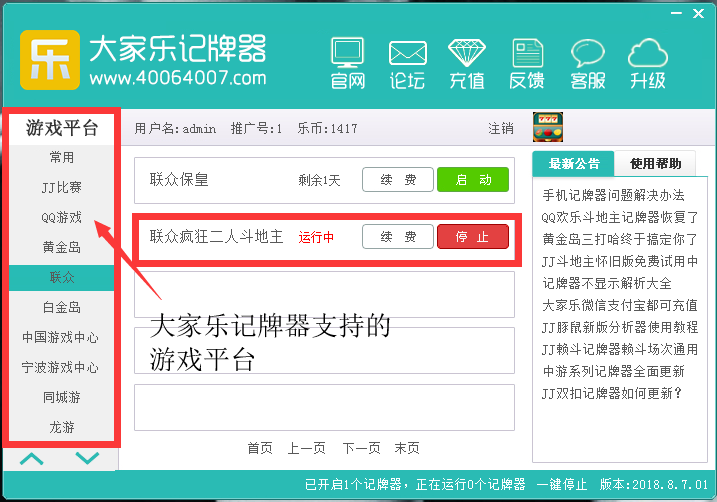Click 续费 for 联众疯狂二人斗地主

398,237
